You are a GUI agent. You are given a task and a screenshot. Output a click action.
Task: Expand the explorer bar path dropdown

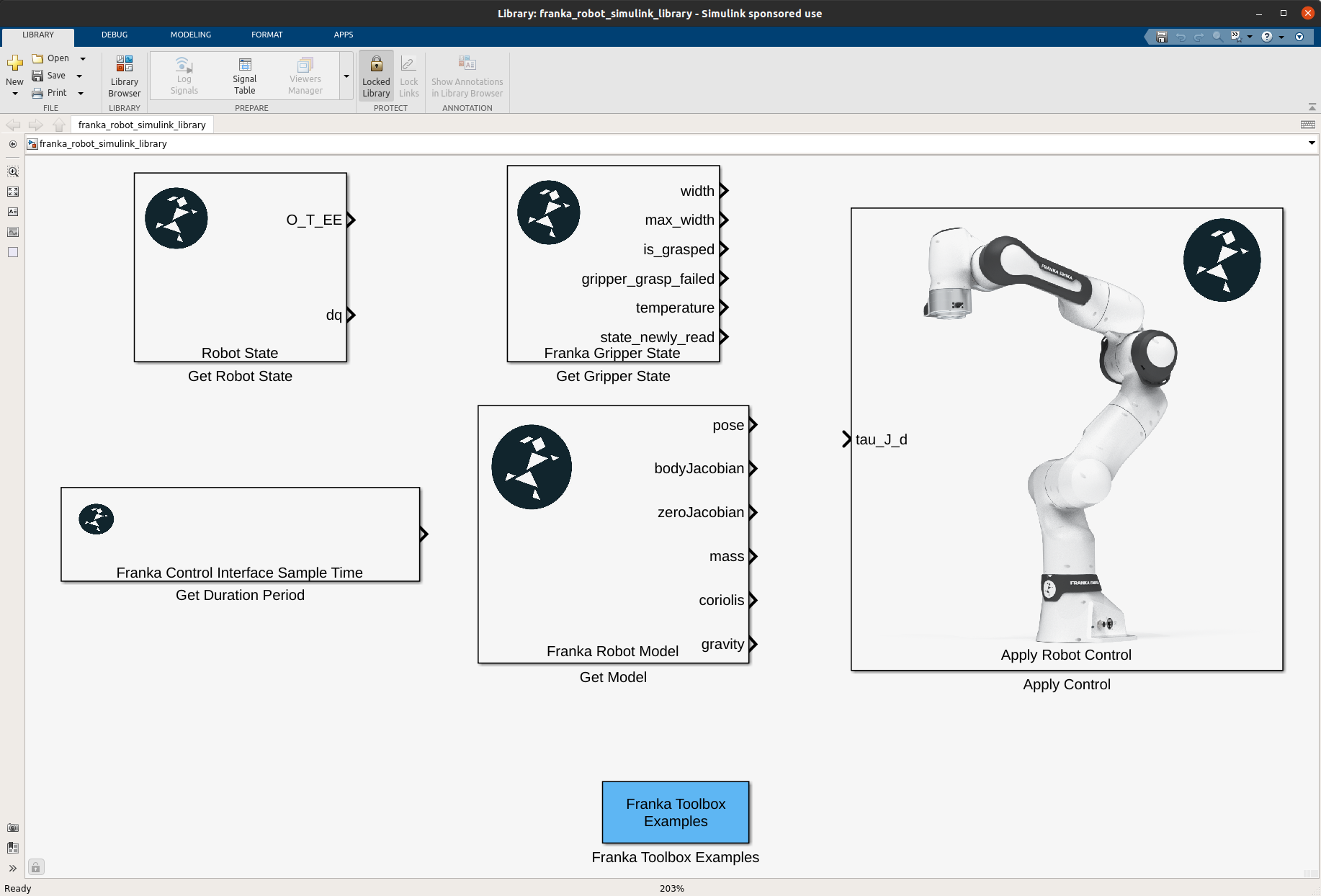(x=1312, y=143)
